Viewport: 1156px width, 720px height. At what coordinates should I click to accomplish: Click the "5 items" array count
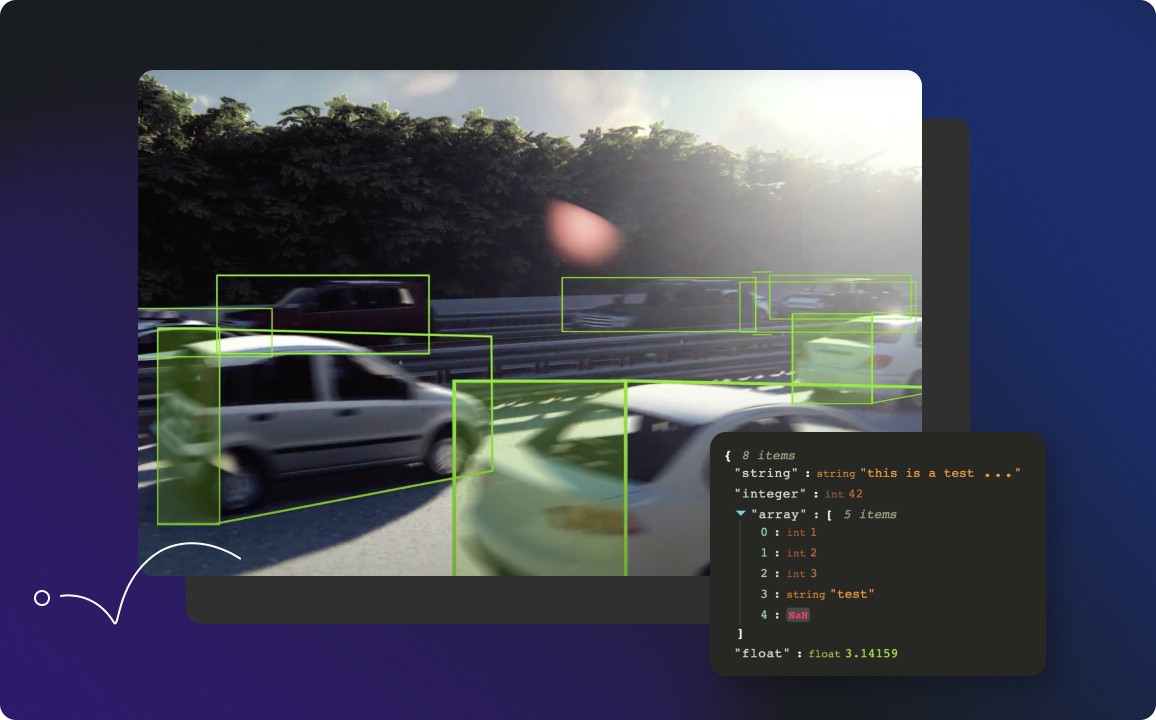(x=870, y=514)
